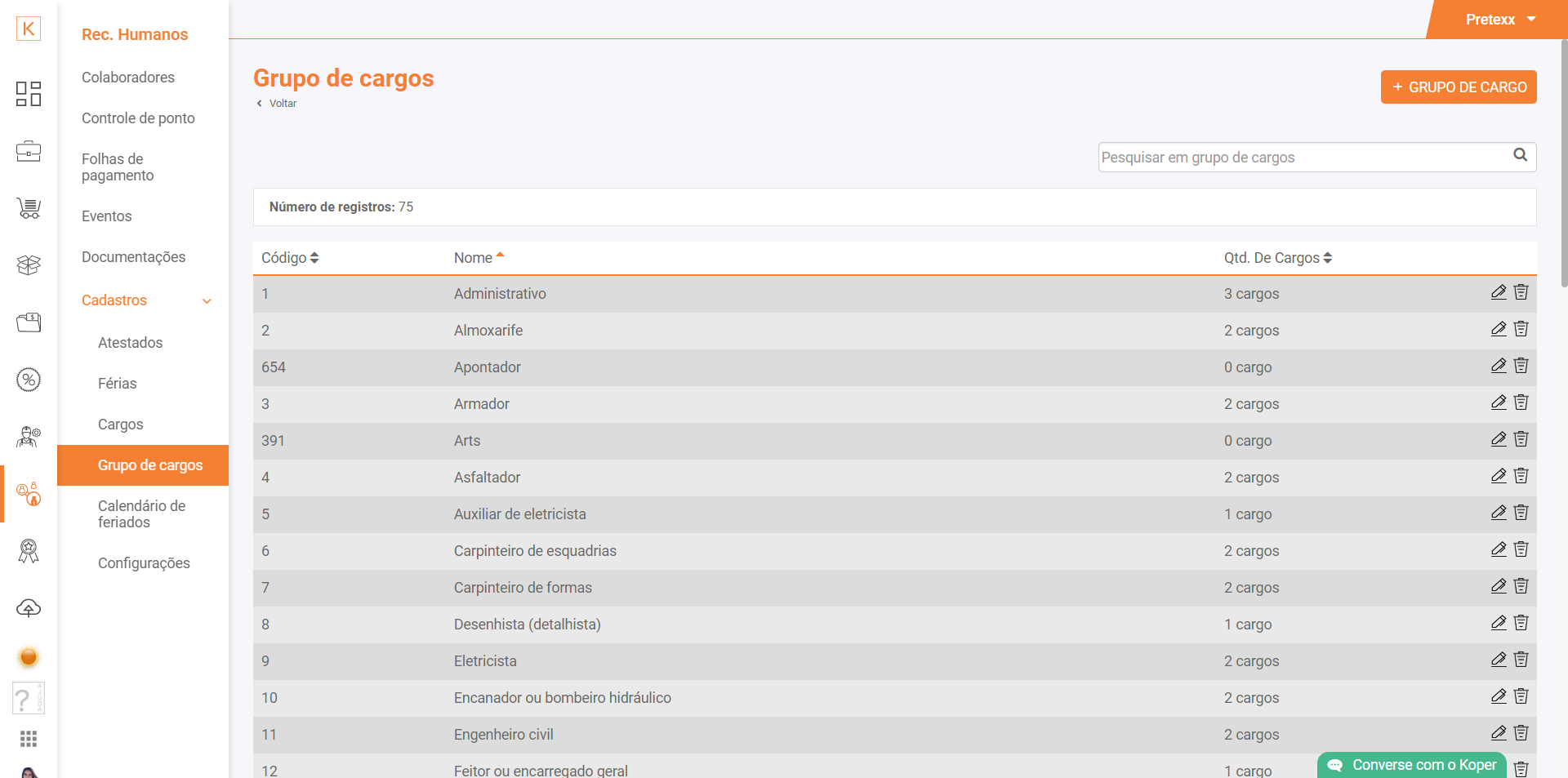Delete the Engenheiro civil row
This screenshot has width=1568, height=778.
click(1521, 733)
